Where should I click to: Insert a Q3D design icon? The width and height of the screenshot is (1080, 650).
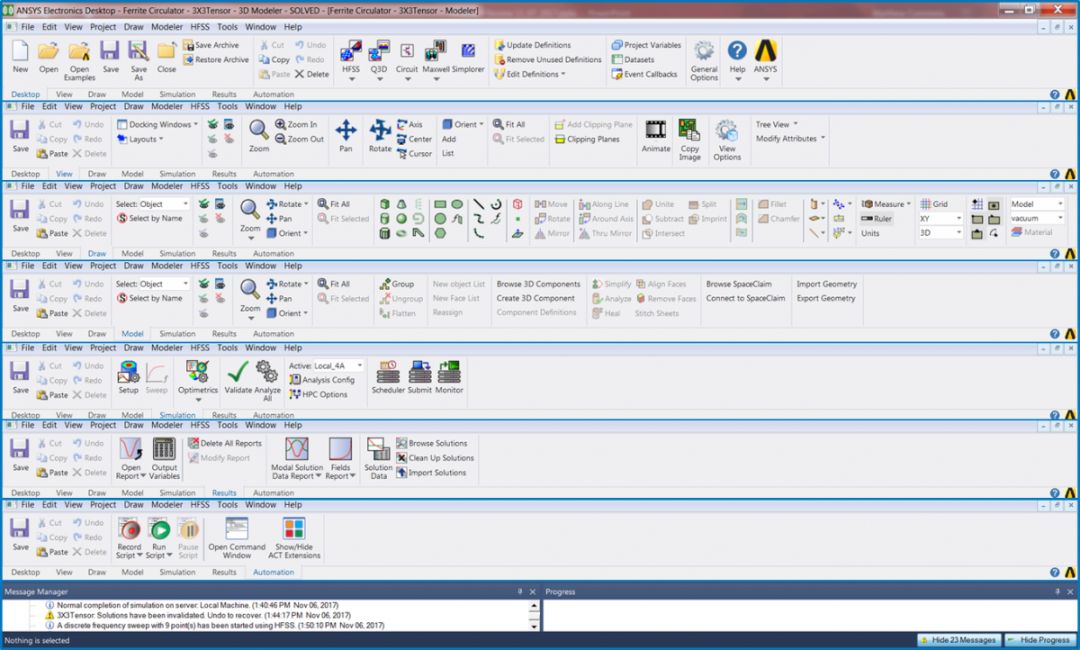(379, 52)
